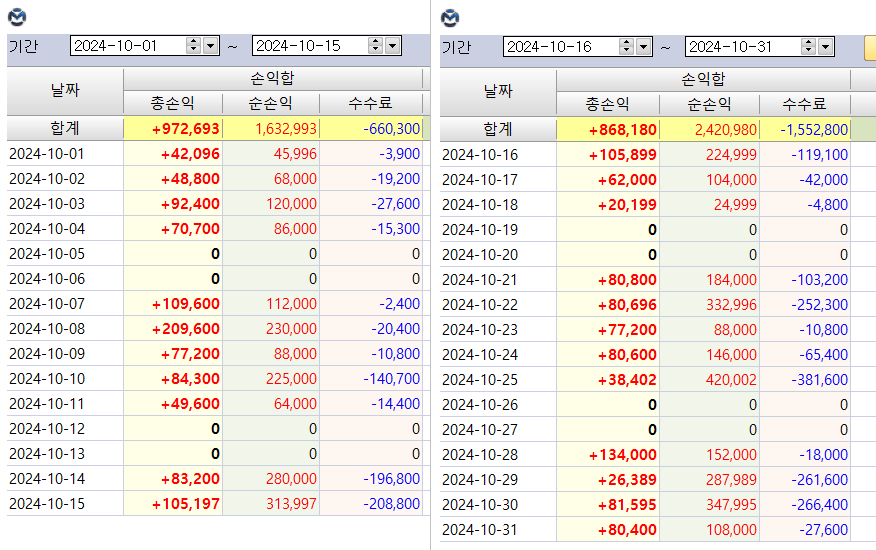Screen dimensions: 876x550
Task: Click the +105,899 profit value
Action: click(x=622, y=155)
